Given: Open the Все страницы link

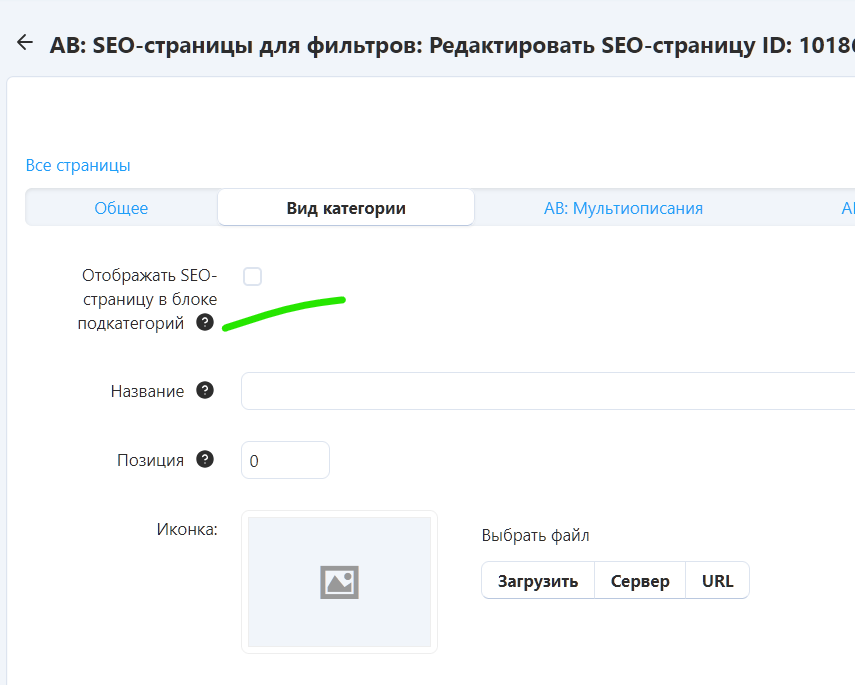Looking at the screenshot, I should 78,165.
